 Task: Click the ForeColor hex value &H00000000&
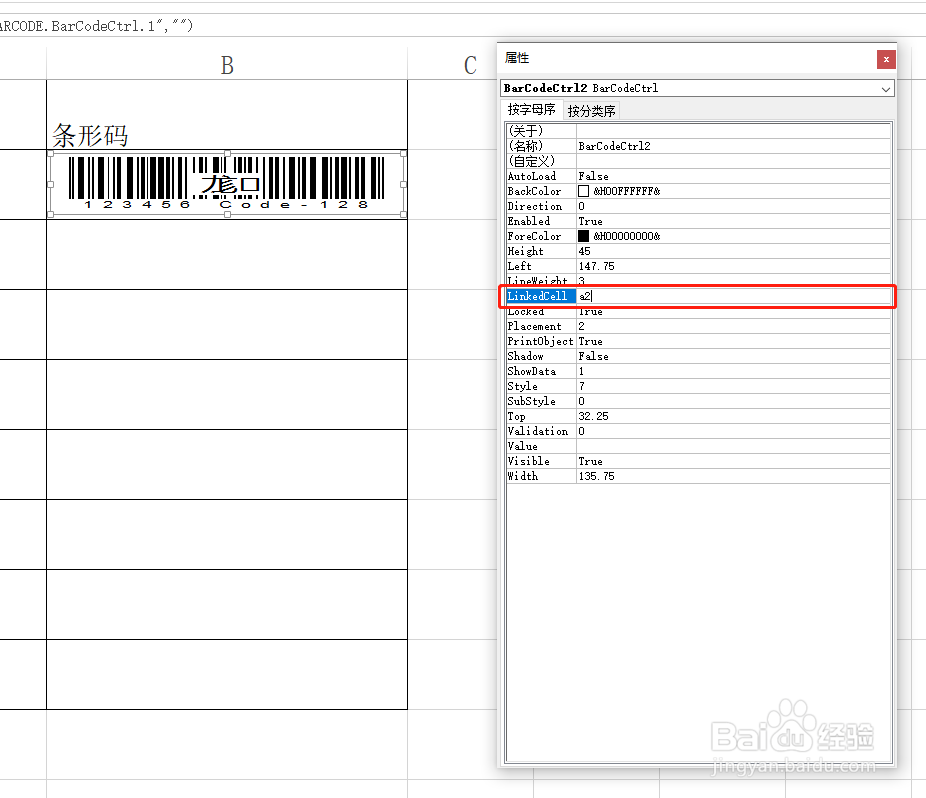(627, 236)
